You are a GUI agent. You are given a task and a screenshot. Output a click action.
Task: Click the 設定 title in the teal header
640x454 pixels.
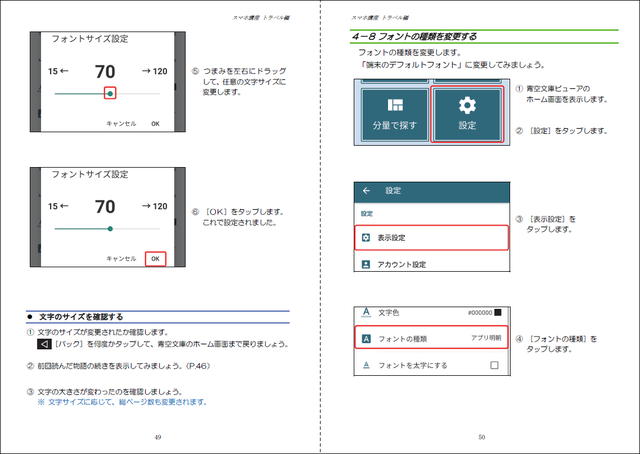click(x=393, y=191)
